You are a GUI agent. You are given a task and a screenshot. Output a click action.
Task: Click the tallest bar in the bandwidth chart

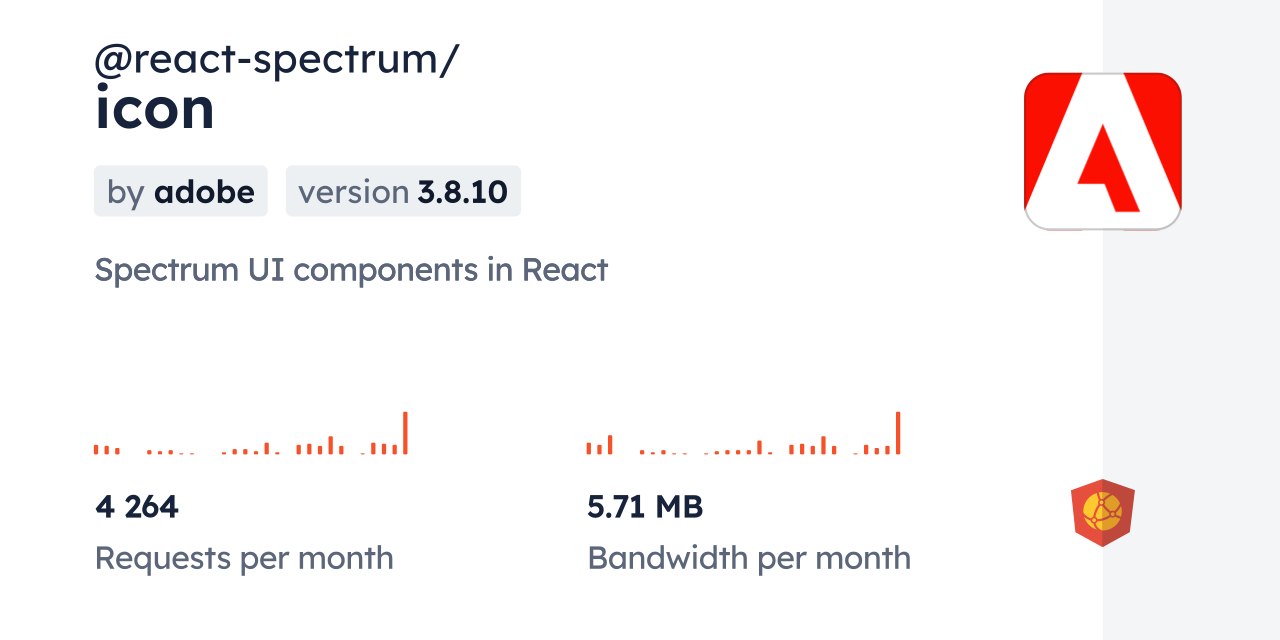[898, 433]
